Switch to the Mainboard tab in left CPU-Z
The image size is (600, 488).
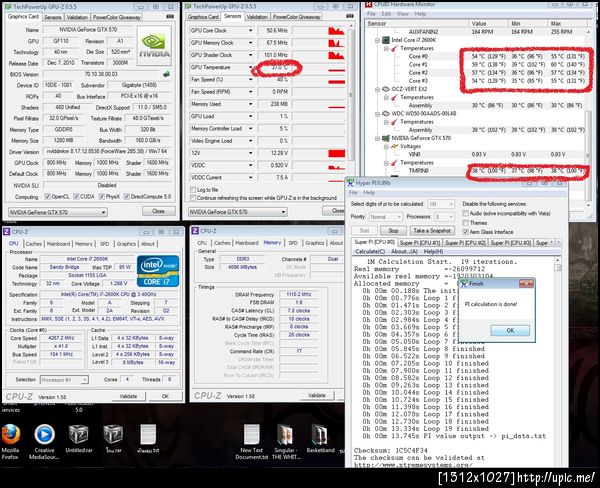pyautogui.click(x=58, y=243)
